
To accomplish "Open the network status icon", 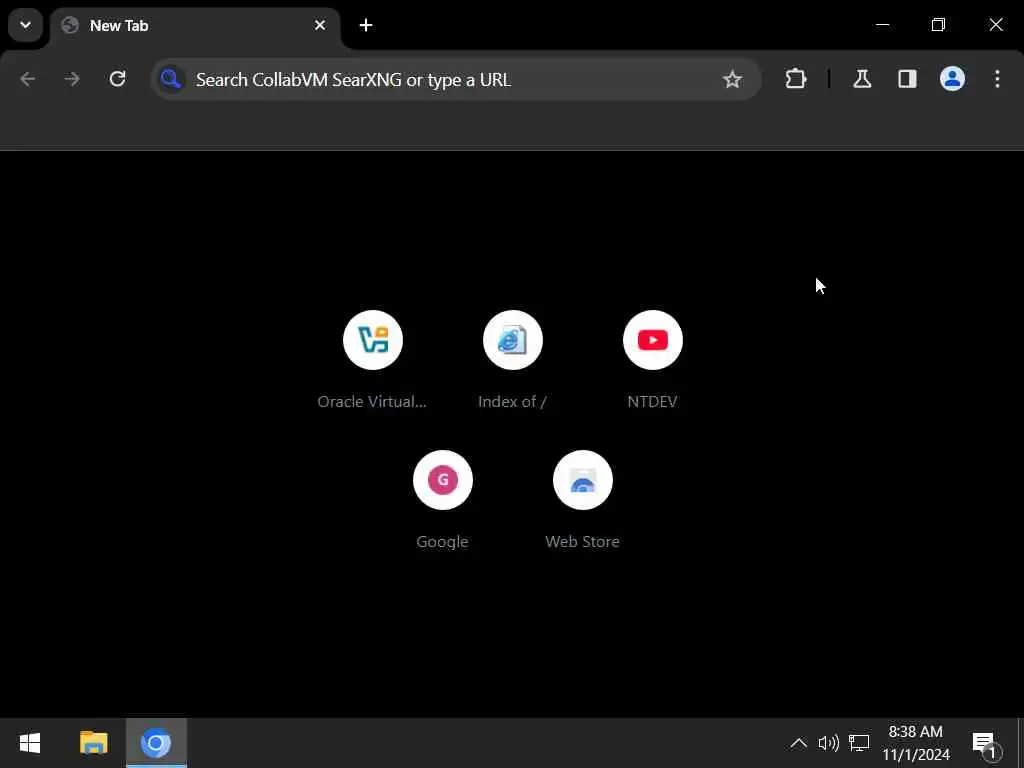I will (859, 743).
